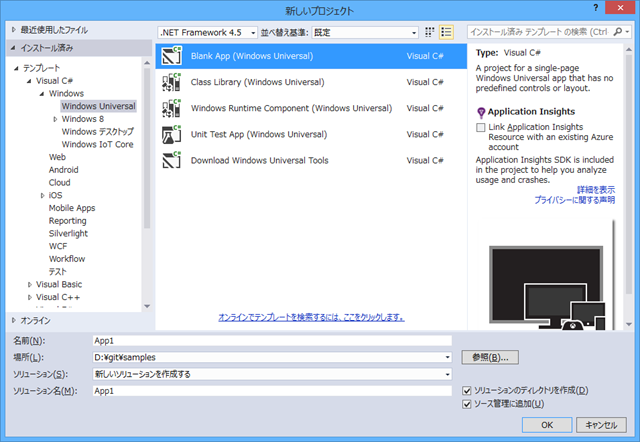Viewport: 640px width, 442px height.
Task: Click the cancel button
Action: [x=601, y=425]
